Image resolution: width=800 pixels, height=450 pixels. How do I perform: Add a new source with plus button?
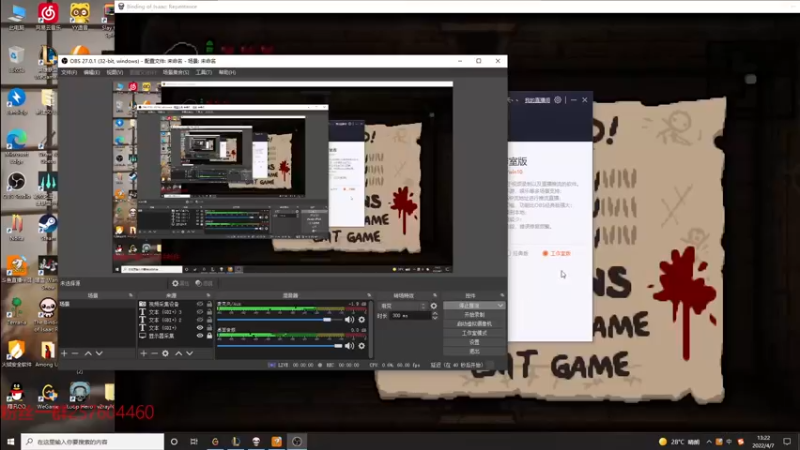point(143,353)
